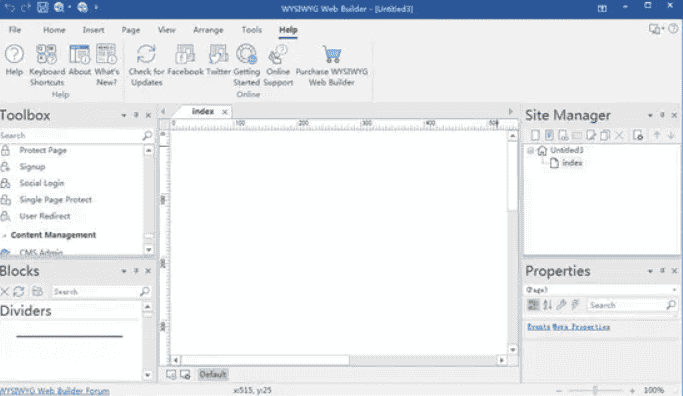This screenshot has width=683, height=396.
Task: Switch to the Page ribbon tab
Action: point(131,30)
